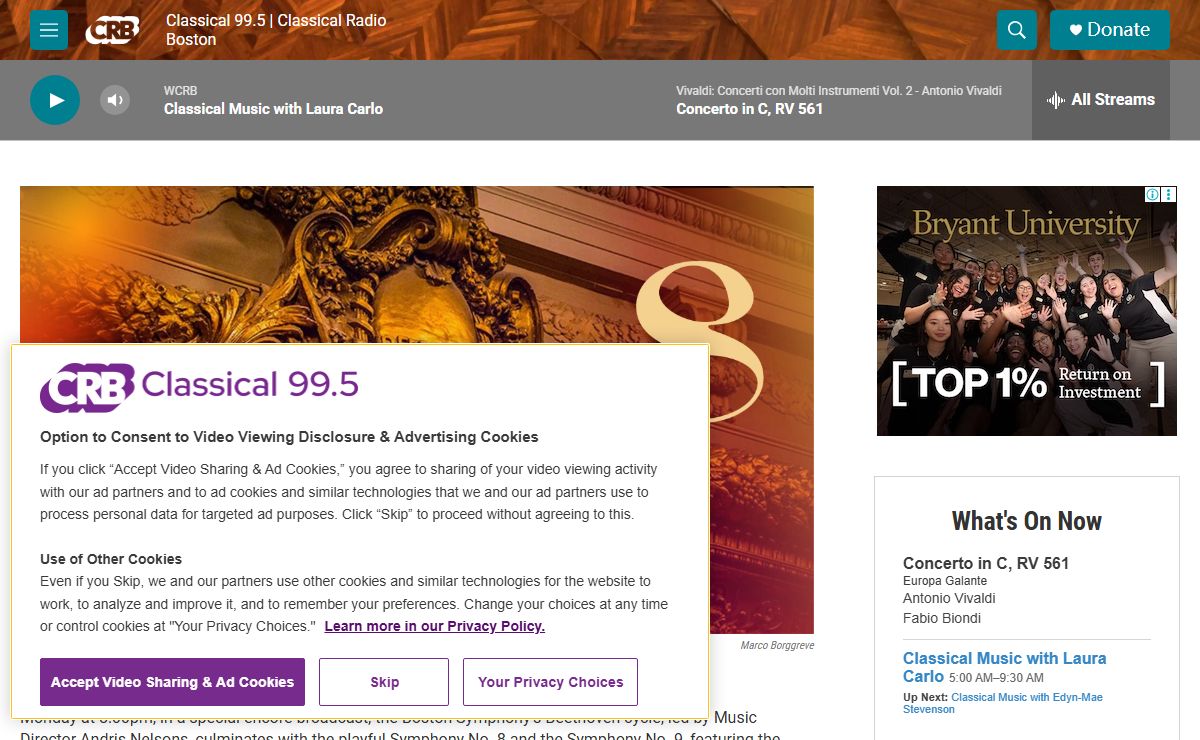Click the Donate button

(x=1109, y=30)
